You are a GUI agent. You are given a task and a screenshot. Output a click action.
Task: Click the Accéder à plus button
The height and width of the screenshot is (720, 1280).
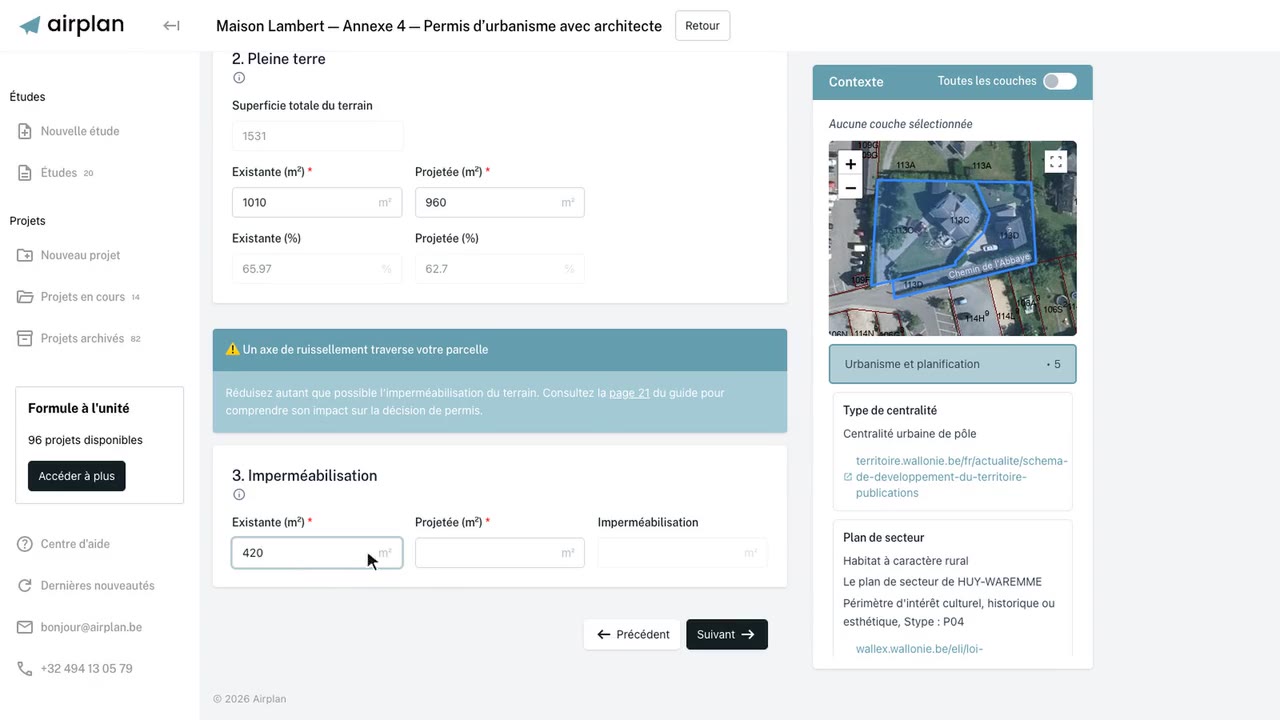pyautogui.click(x=77, y=476)
